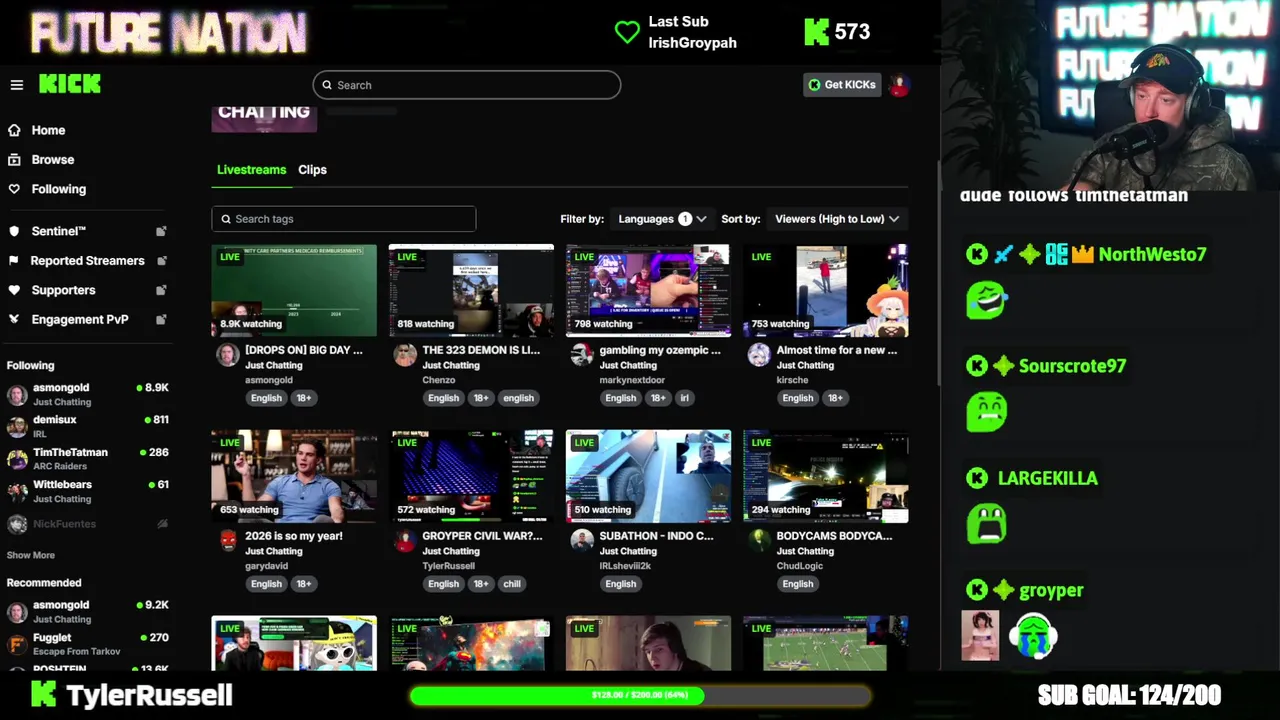1280x720 pixels.
Task: Open the [DROPS ON] BIG DAY stream thumbnail
Action: click(294, 290)
